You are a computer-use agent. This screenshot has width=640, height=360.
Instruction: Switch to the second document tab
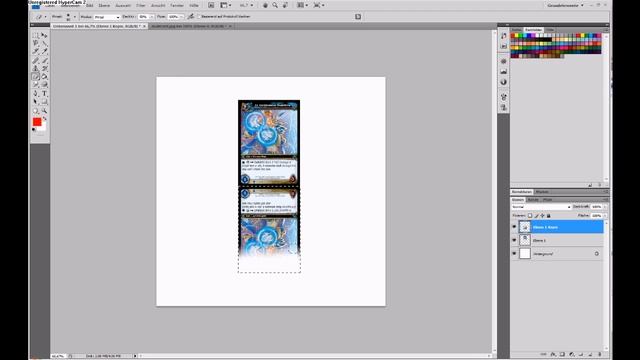pos(190,26)
